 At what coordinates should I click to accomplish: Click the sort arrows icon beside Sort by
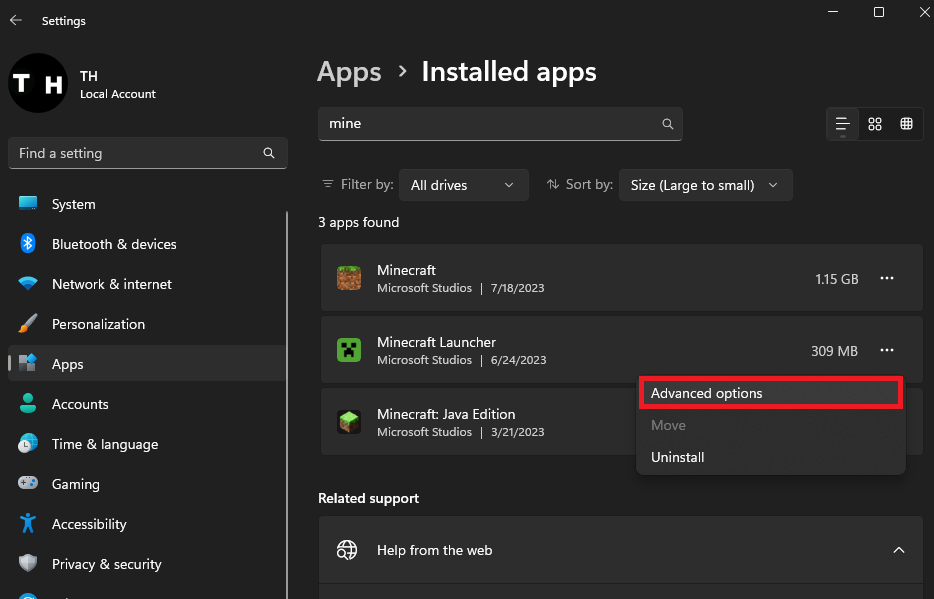[553, 184]
